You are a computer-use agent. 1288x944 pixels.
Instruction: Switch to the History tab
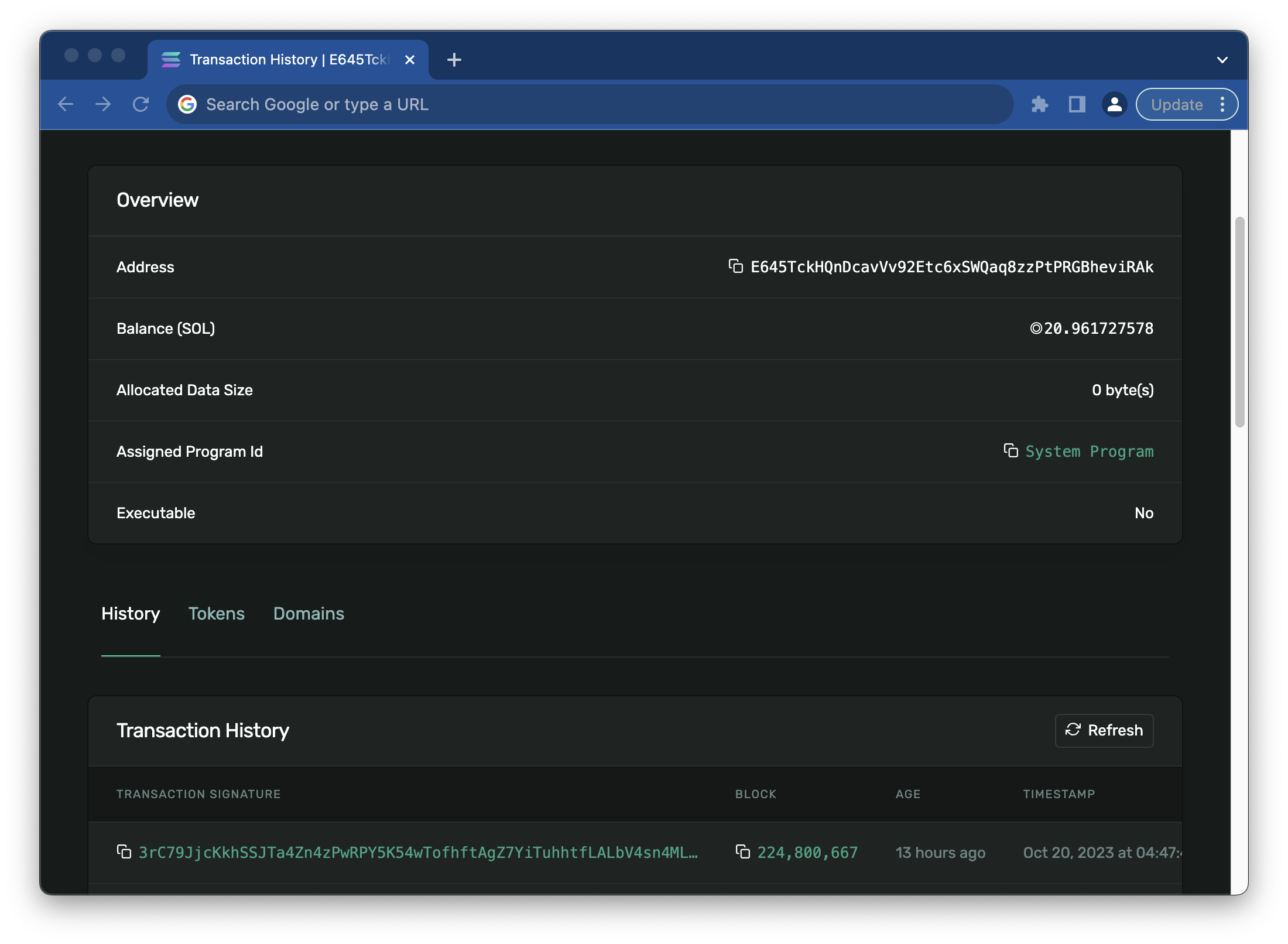(131, 614)
